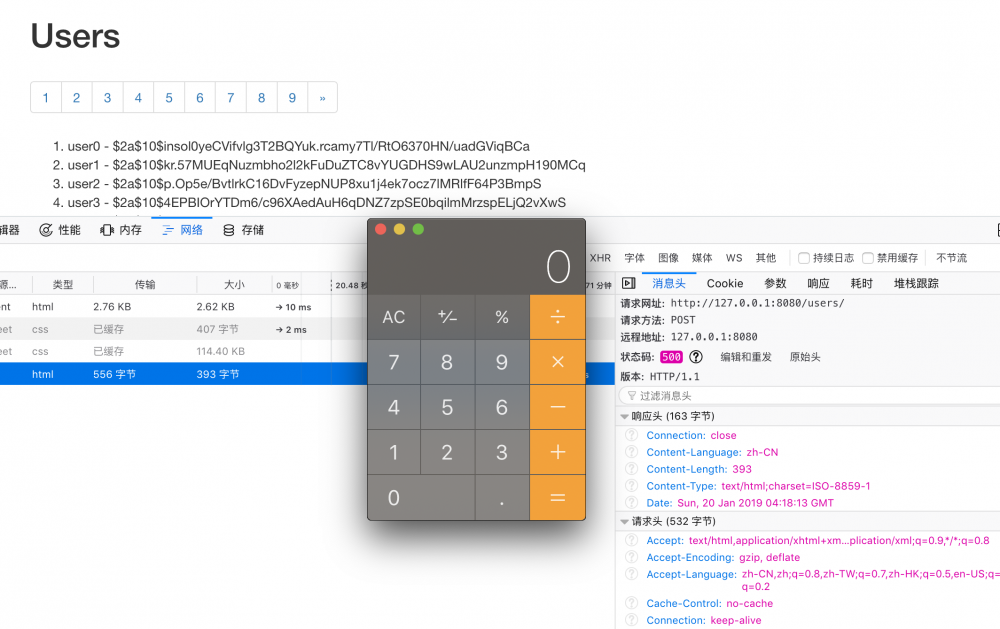The width and height of the screenshot is (1000, 629).
Task: Open the 不节流 throttling dropdown
Action: click(x=951, y=257)
